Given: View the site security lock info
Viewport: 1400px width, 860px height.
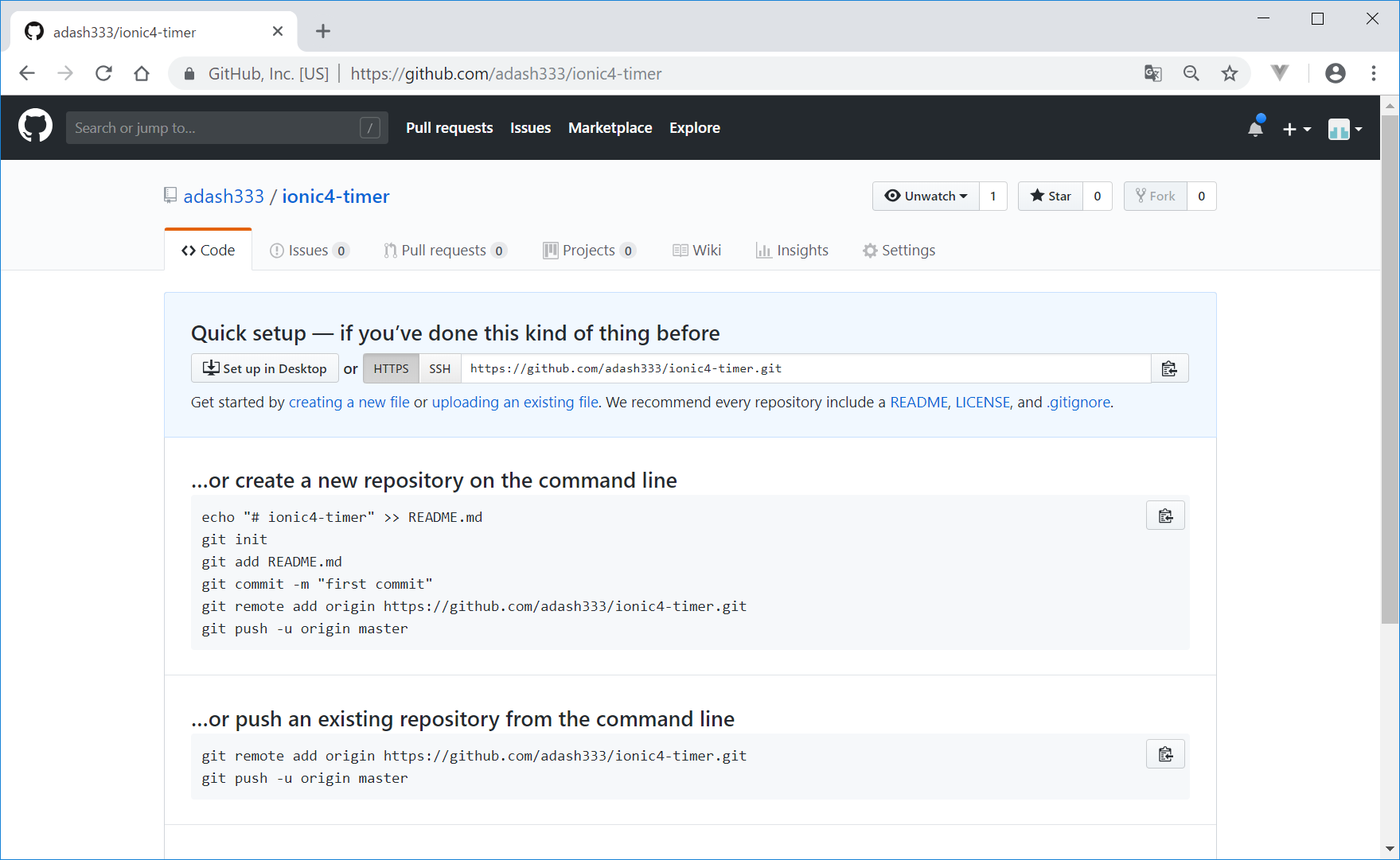Looking at the screenshot, I should tap(189, 73).
